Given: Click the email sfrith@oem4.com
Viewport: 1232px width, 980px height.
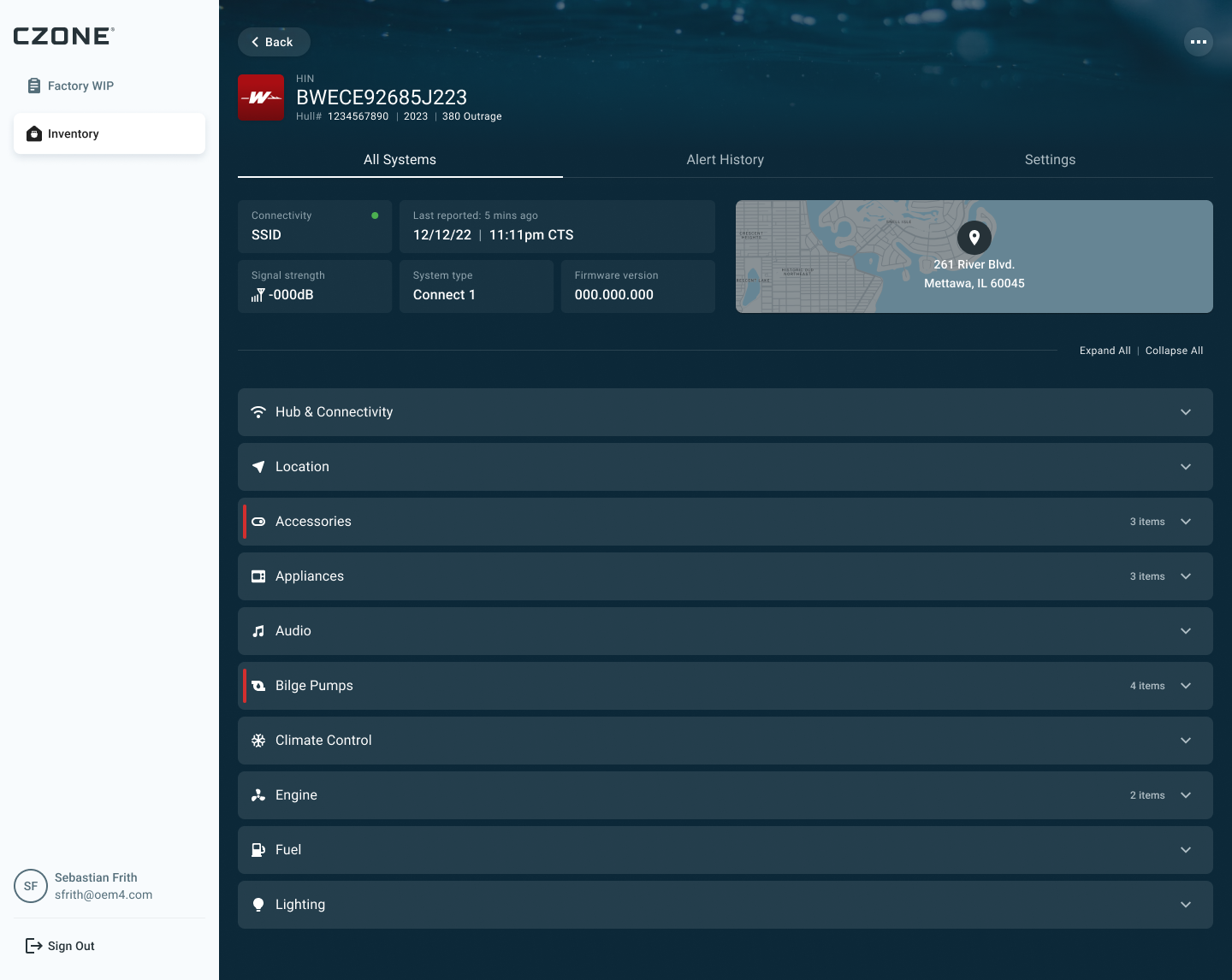Looking at the screenshot, I should [104, 895].
